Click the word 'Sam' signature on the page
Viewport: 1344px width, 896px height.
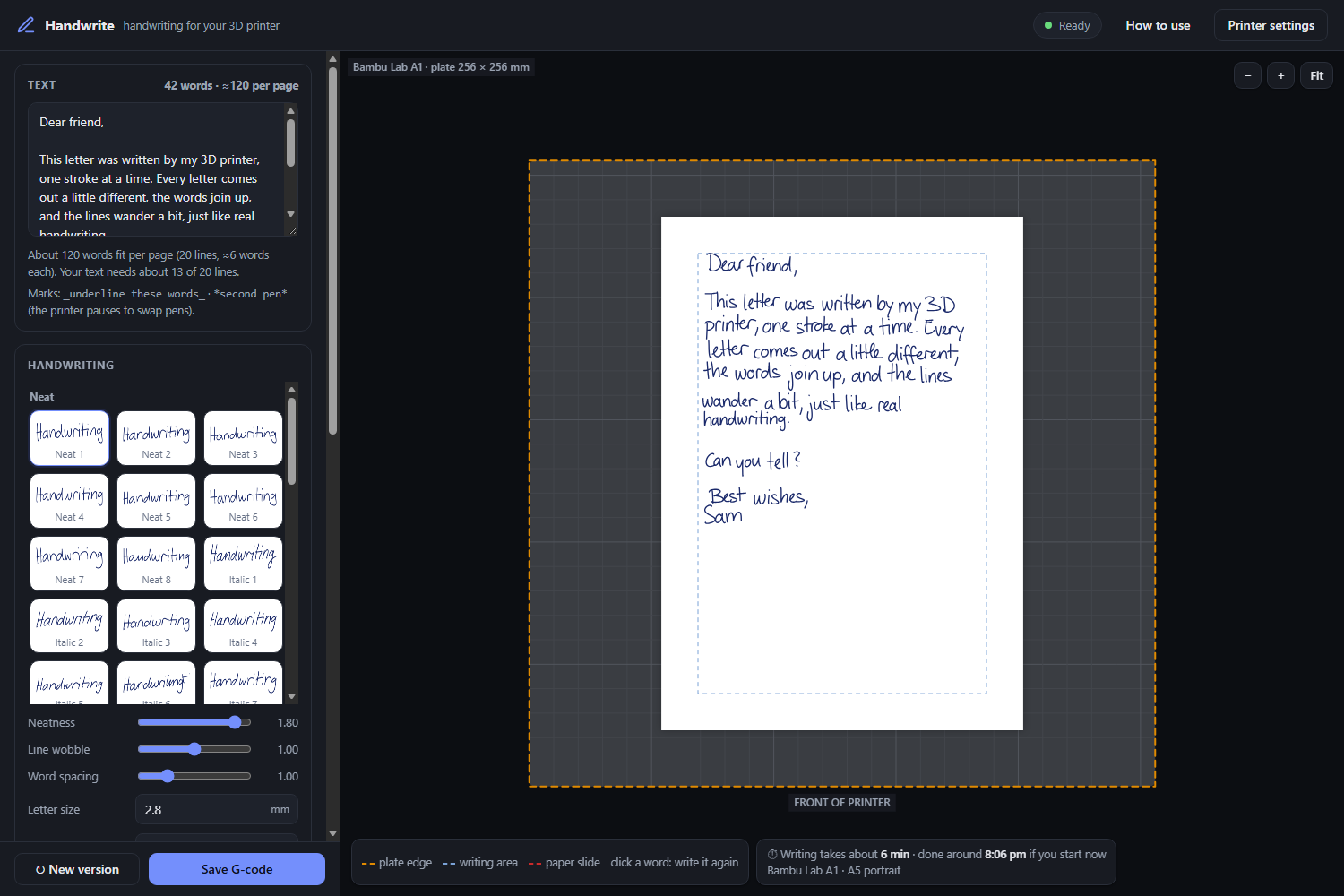(x=723, y=516)
